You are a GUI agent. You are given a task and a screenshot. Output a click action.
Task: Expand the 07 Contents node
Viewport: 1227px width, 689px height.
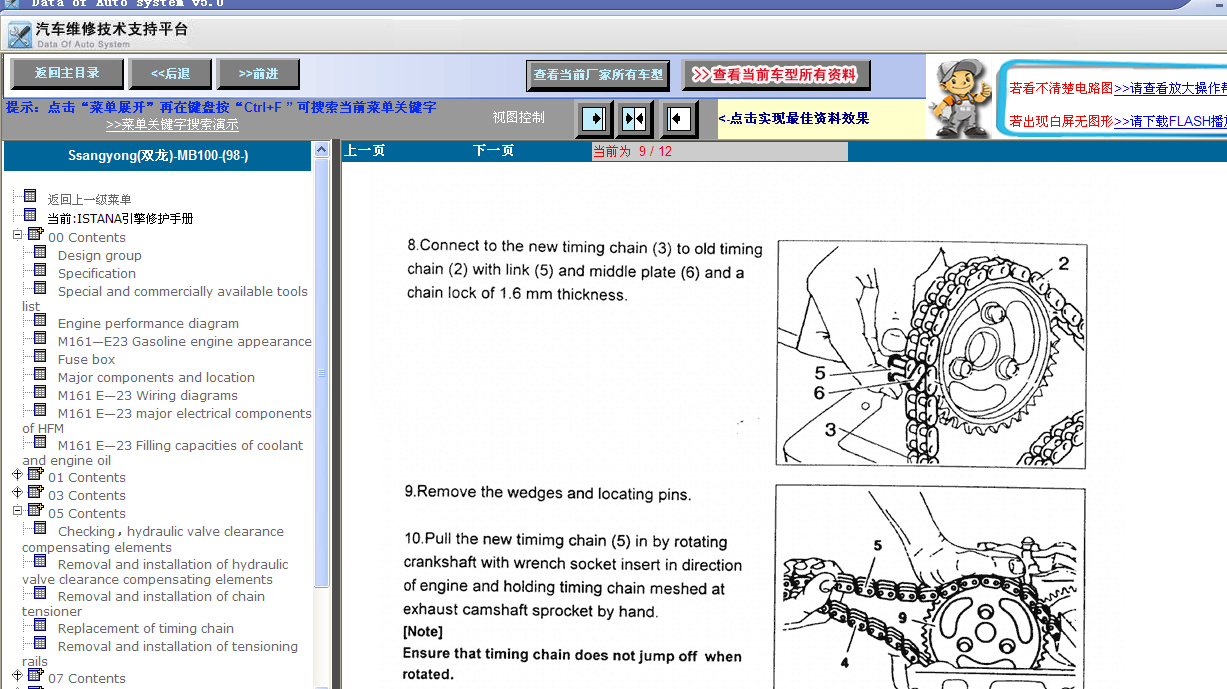pos(17,677)
